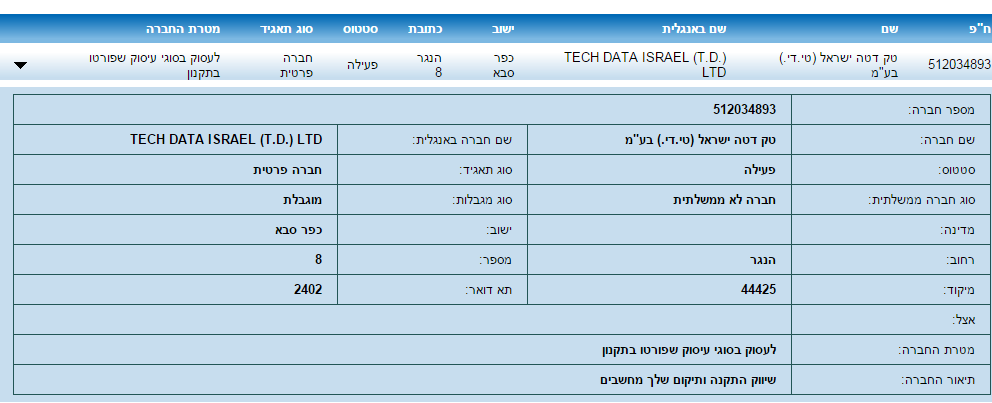
Task: Click the company description text in the last row
Action: click(687, 379)
